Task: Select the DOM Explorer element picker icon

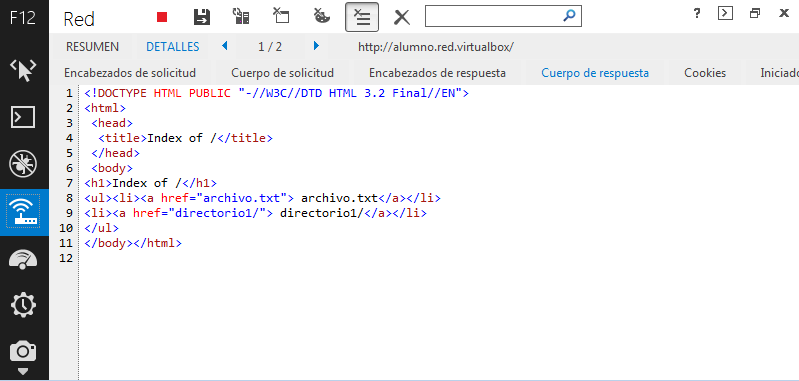Action: point(24,70)
